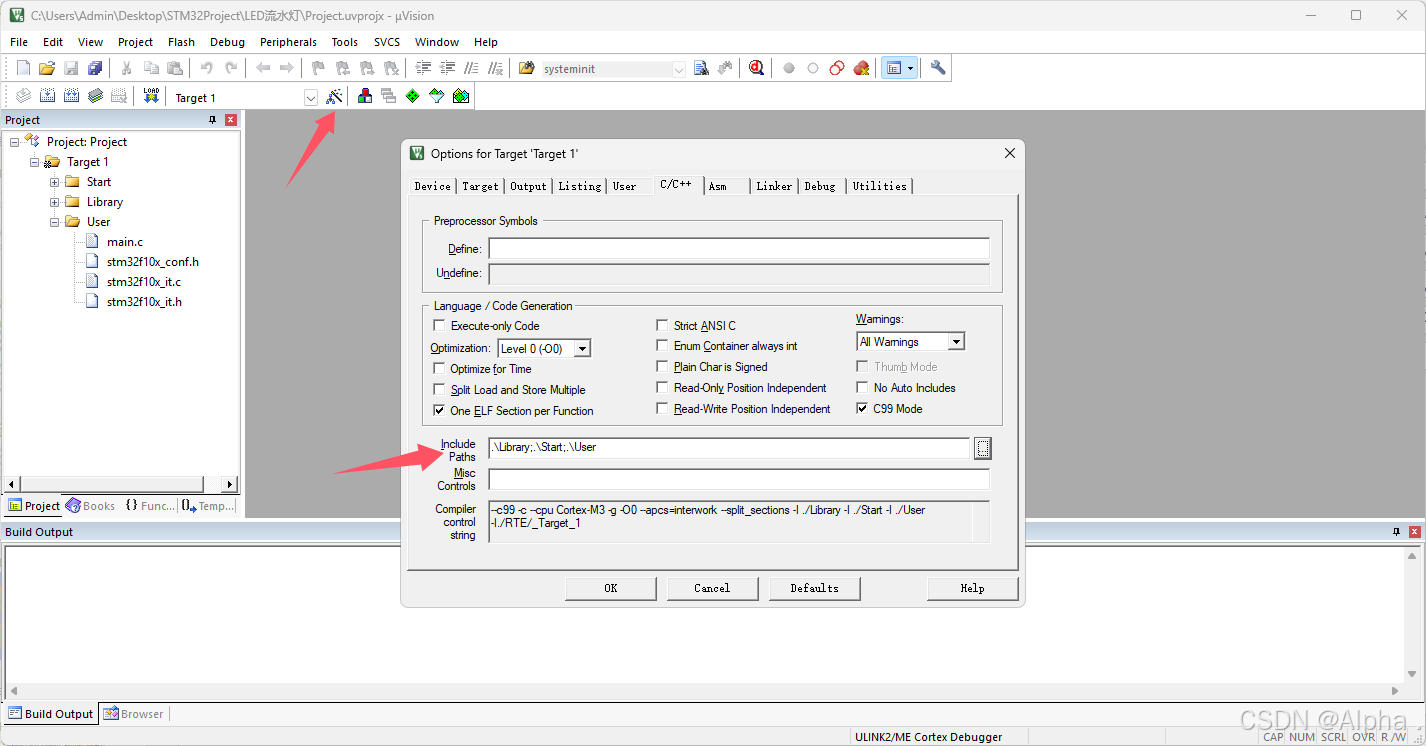Click the Disable All Breakpoints icon
This screenshot has height=746, width=1426.
(x=837, y=68)
